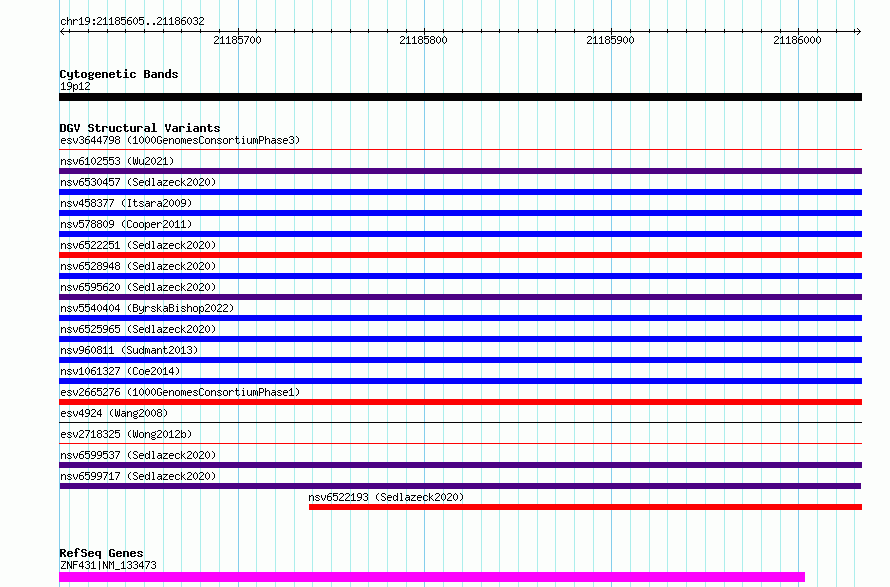Click ruler position 21185800
This screenshot has width=890, height=587.
tap(423, 40)
